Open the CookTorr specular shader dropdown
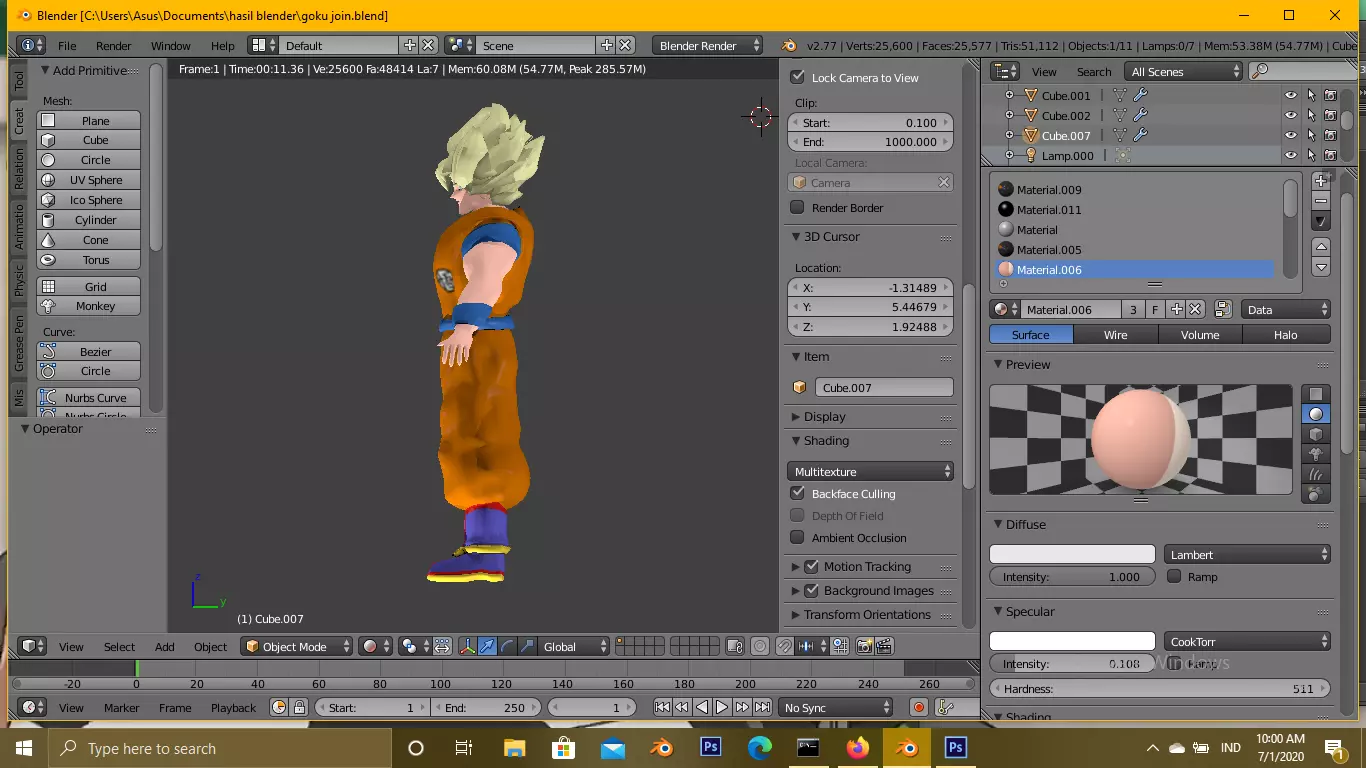 (1247, 641)
